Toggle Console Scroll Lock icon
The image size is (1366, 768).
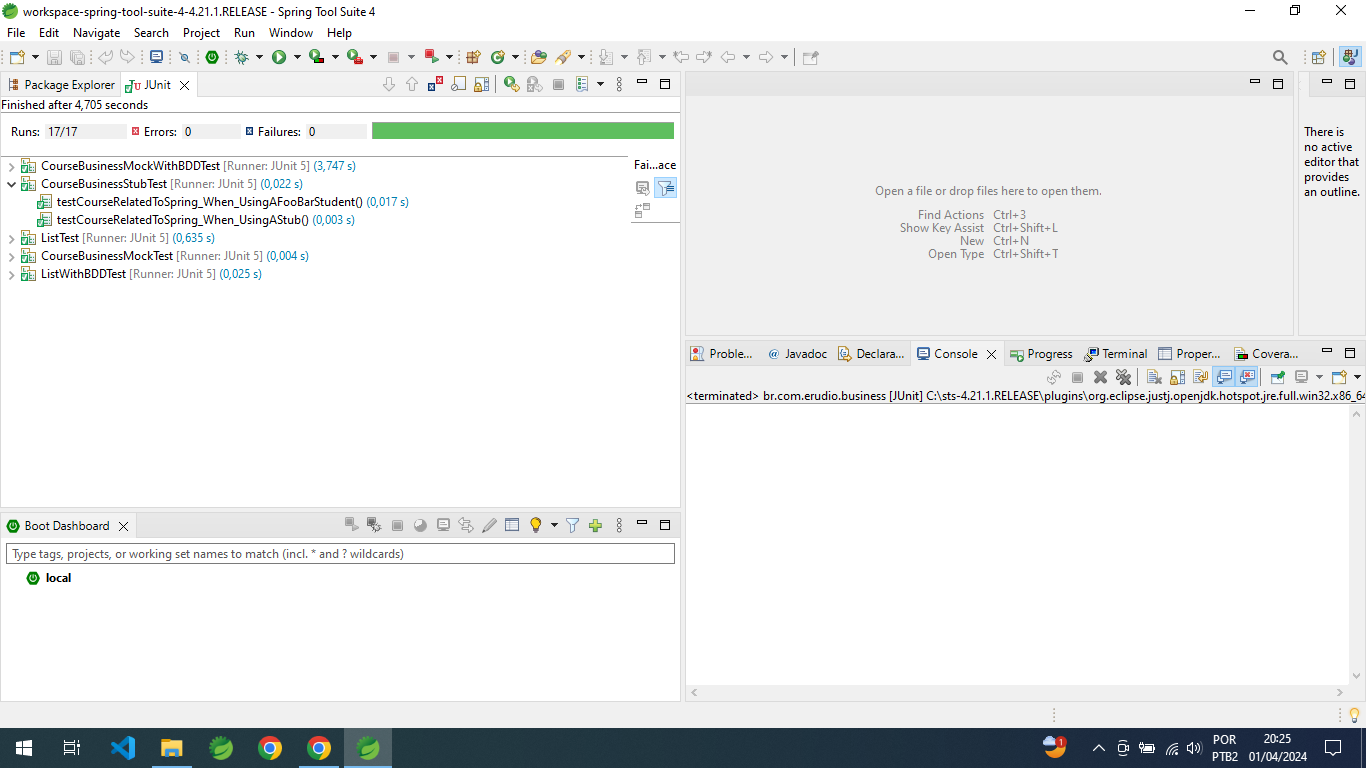point(1177,377)
